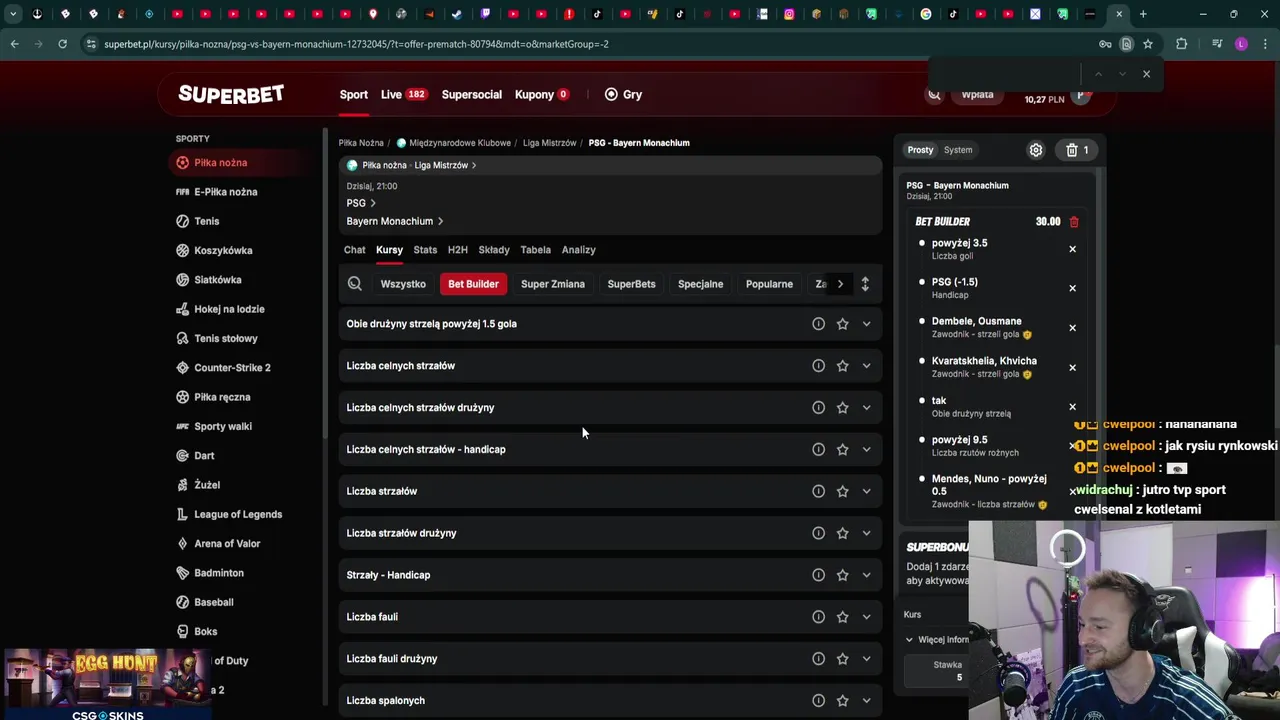This screenshot has height=720, width=1280.
Task: Open the E-Piłka nożna sport
Action: click(225, 192)
